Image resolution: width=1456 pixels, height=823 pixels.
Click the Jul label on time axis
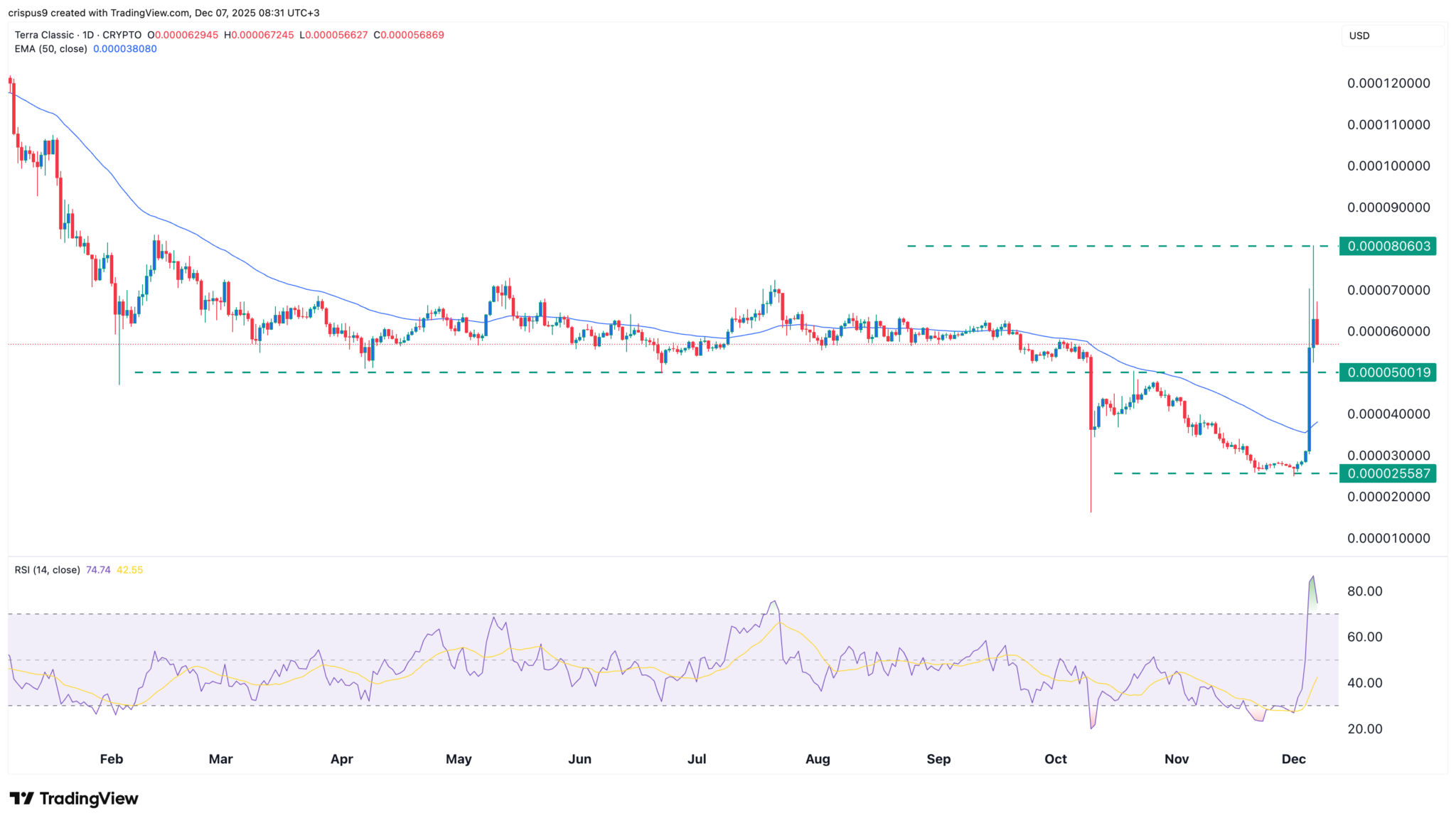(697, 759)
